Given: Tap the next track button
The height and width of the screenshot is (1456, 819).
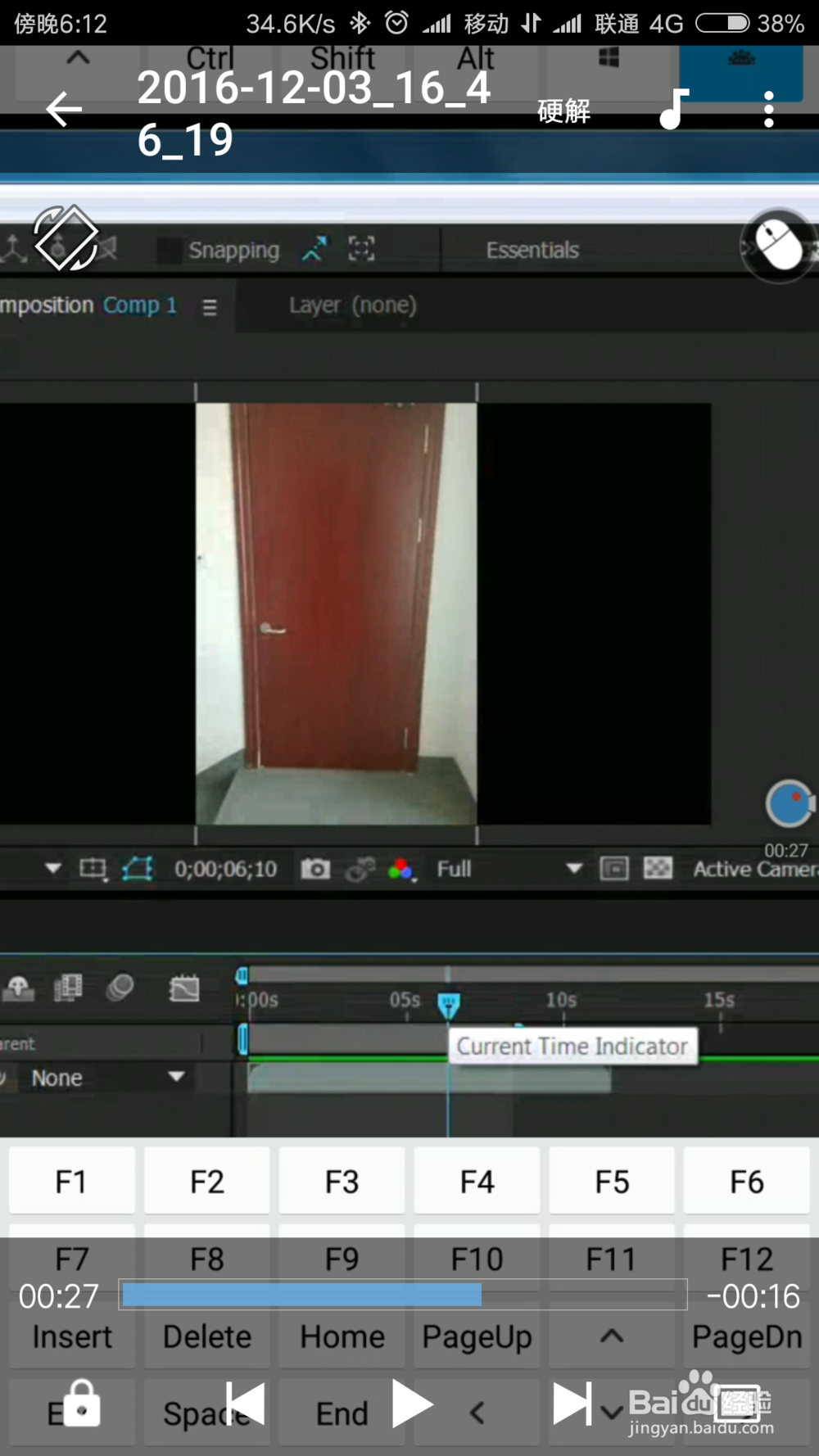Looking at the screenshot, I should click(572, 1404).
